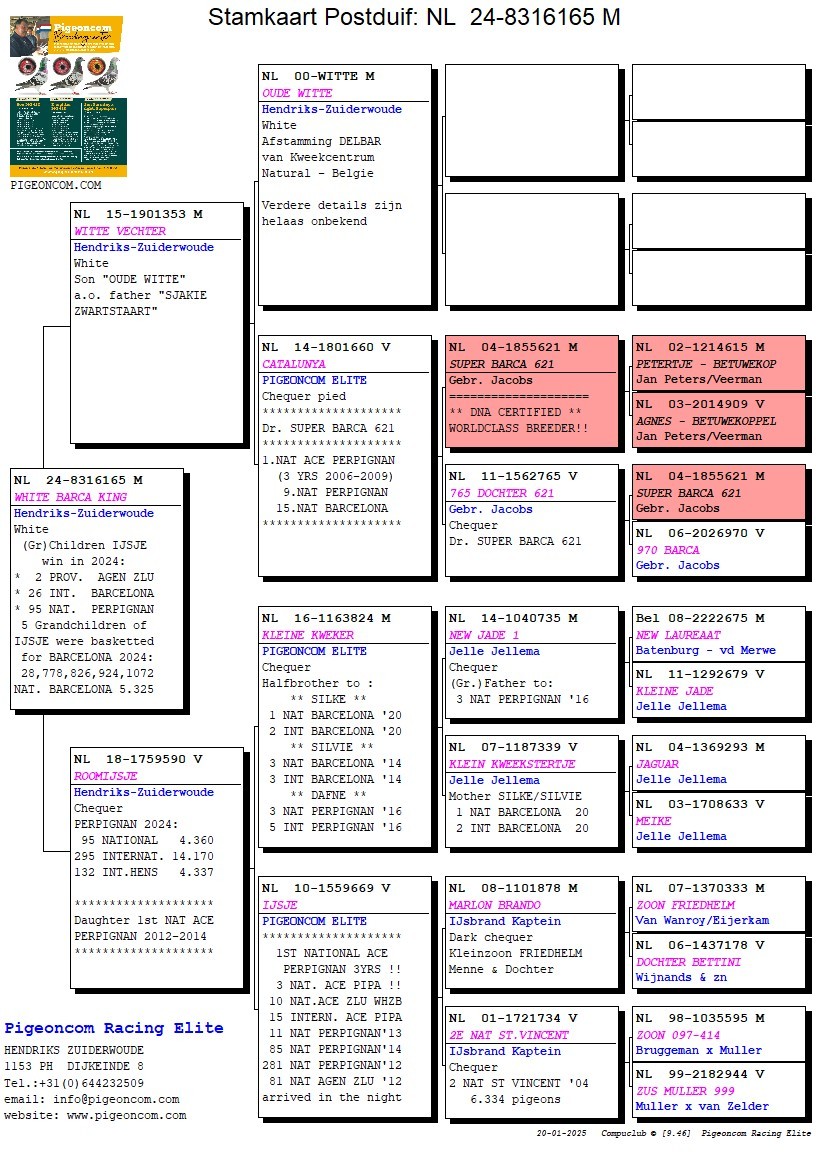Select the 765 DOCHTER 621 entry

click(501, 493)
